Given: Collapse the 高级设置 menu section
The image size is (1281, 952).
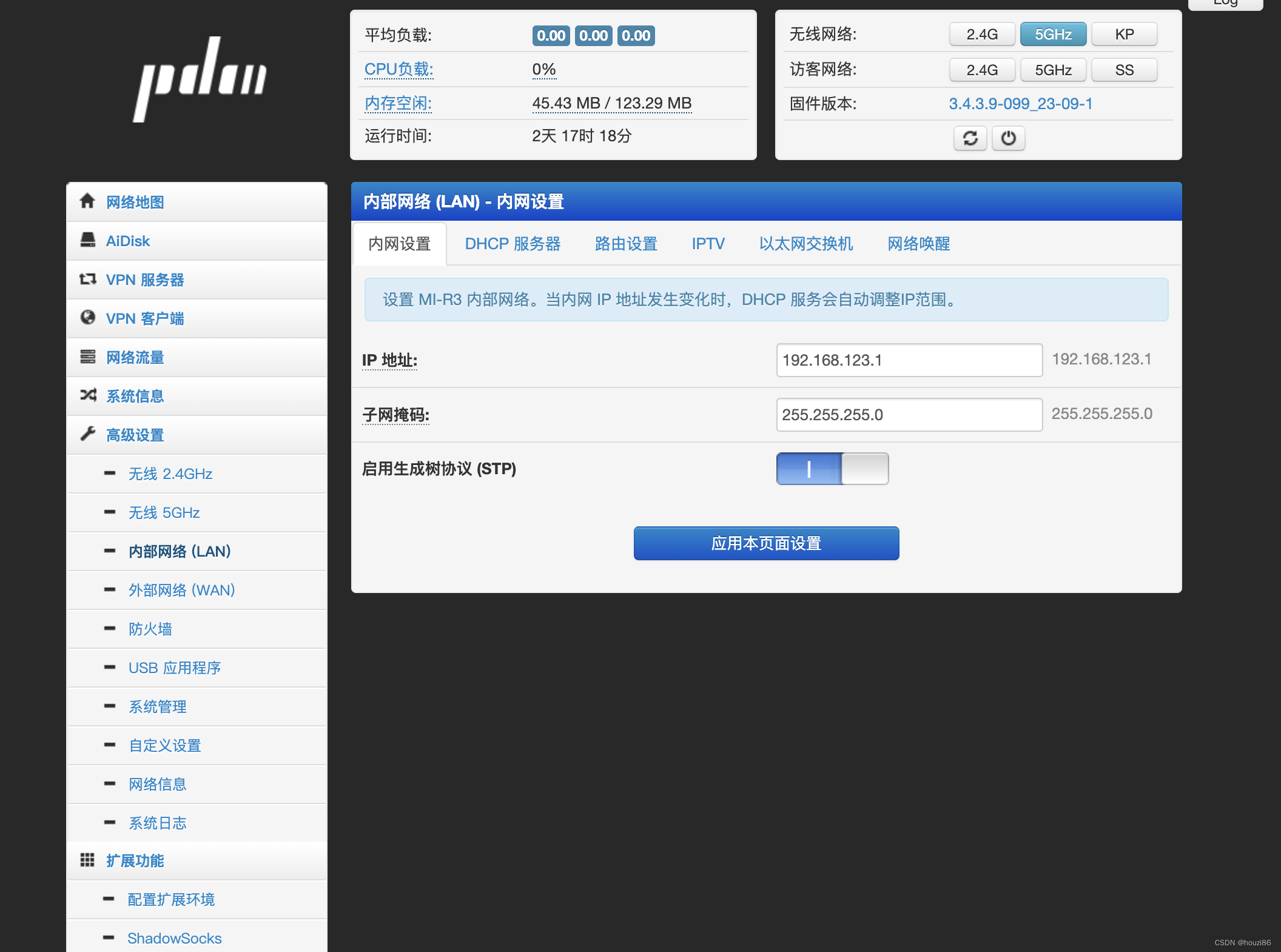Looking at the screenshot, I should 135,435.
